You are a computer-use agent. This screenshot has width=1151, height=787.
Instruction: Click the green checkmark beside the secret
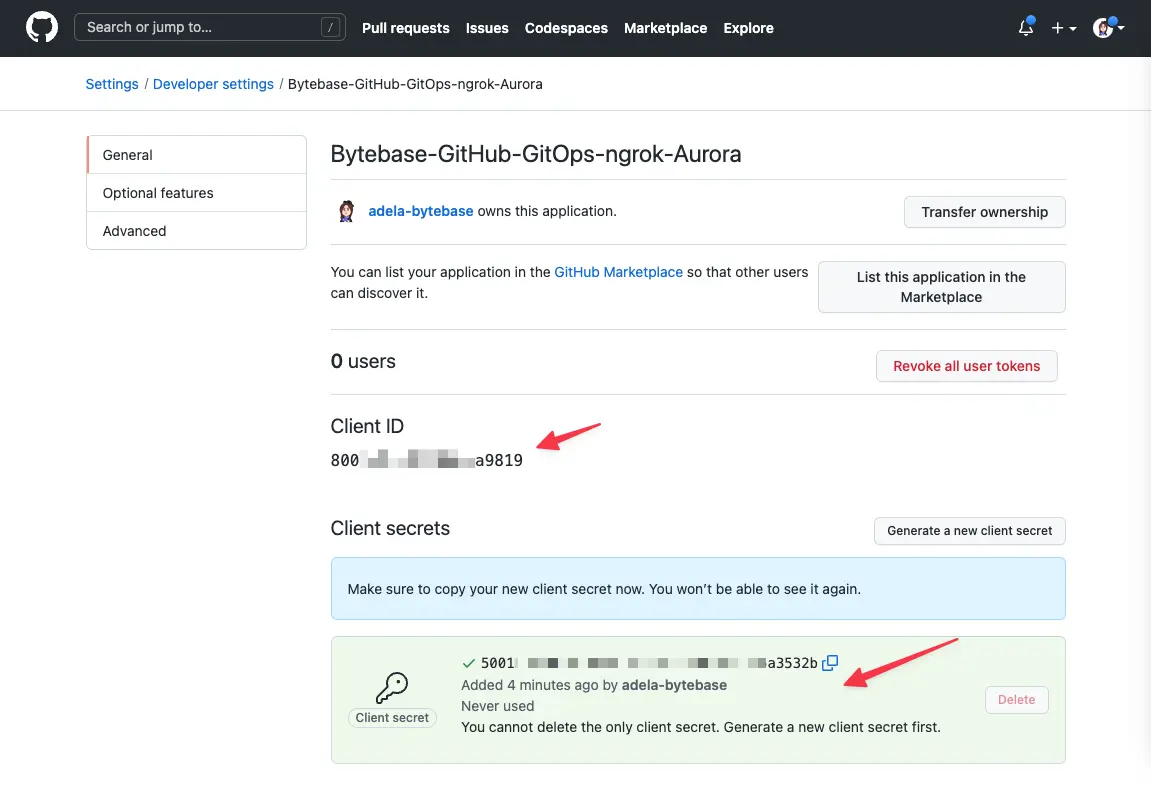point(468,662)
